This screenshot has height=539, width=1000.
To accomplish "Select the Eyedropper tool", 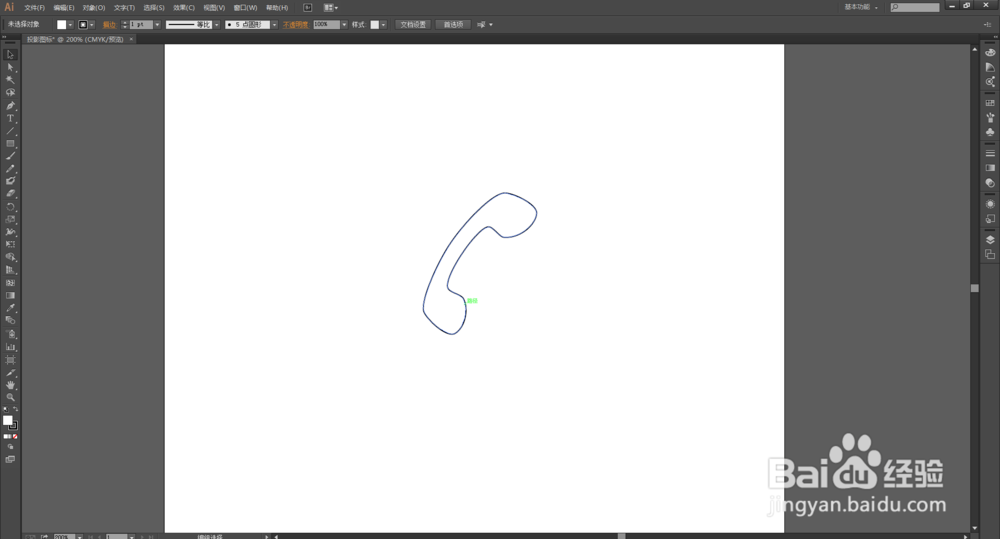I will click(x=10, y=308).
